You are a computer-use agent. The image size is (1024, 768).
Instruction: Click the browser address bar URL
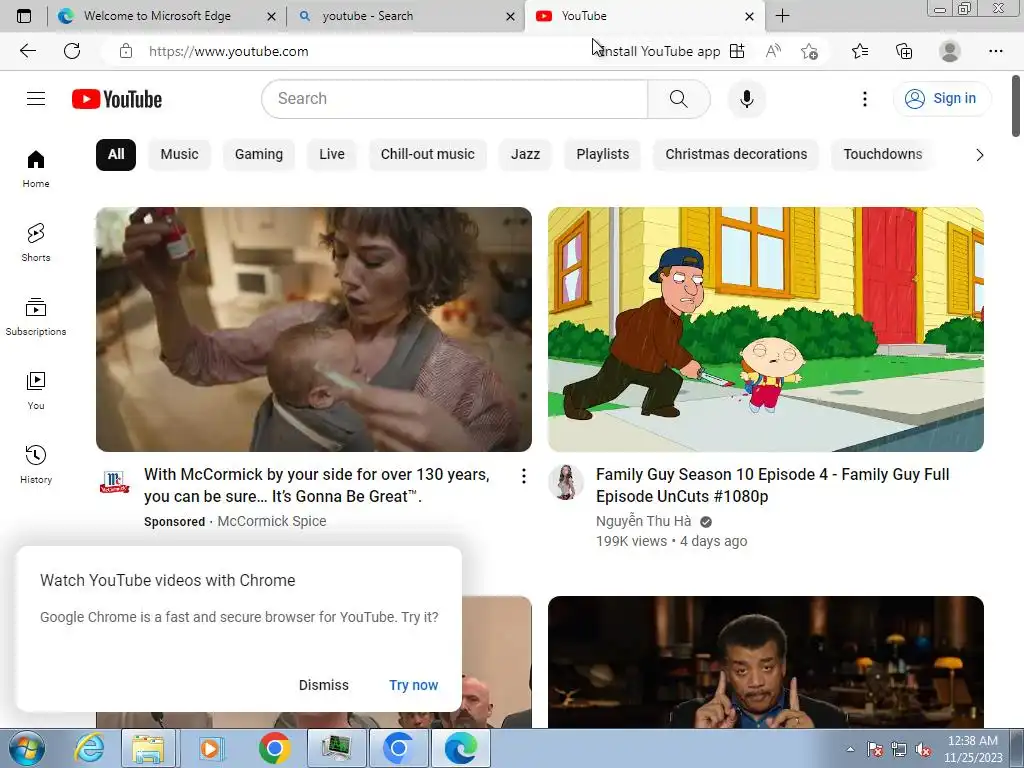[x=229, y=51]
